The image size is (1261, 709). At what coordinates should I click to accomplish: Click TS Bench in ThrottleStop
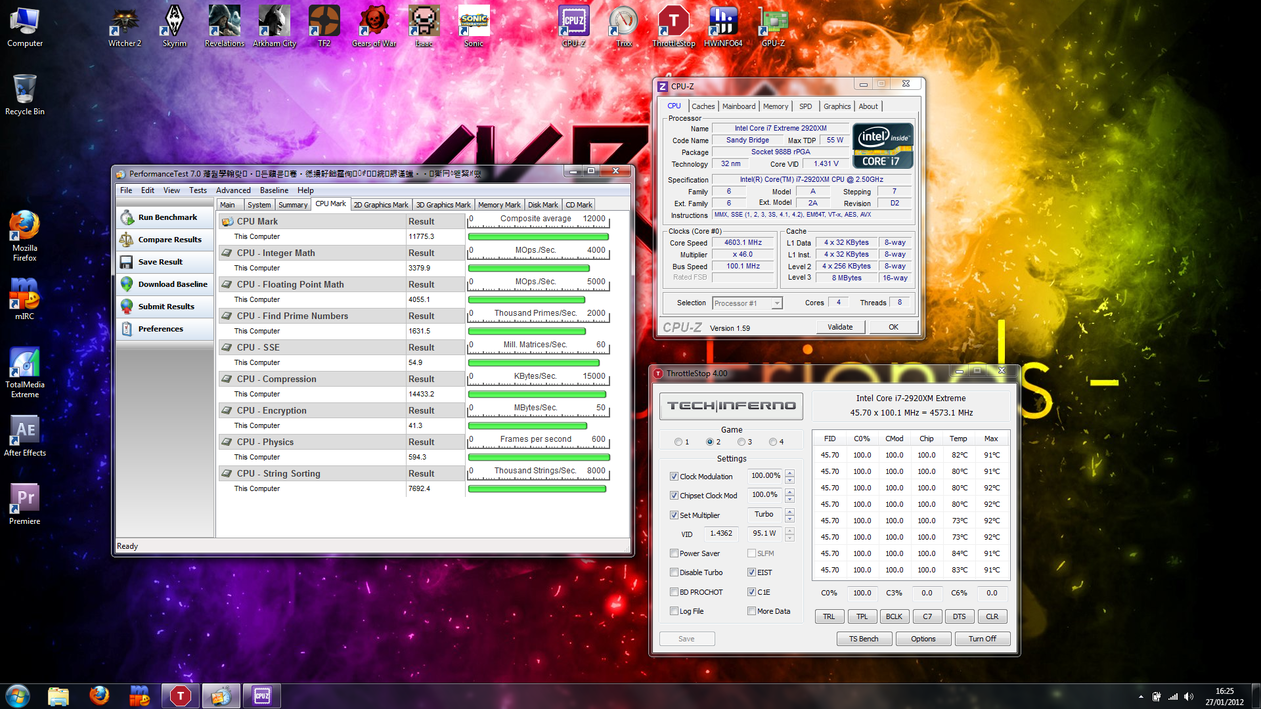(864, 639)
